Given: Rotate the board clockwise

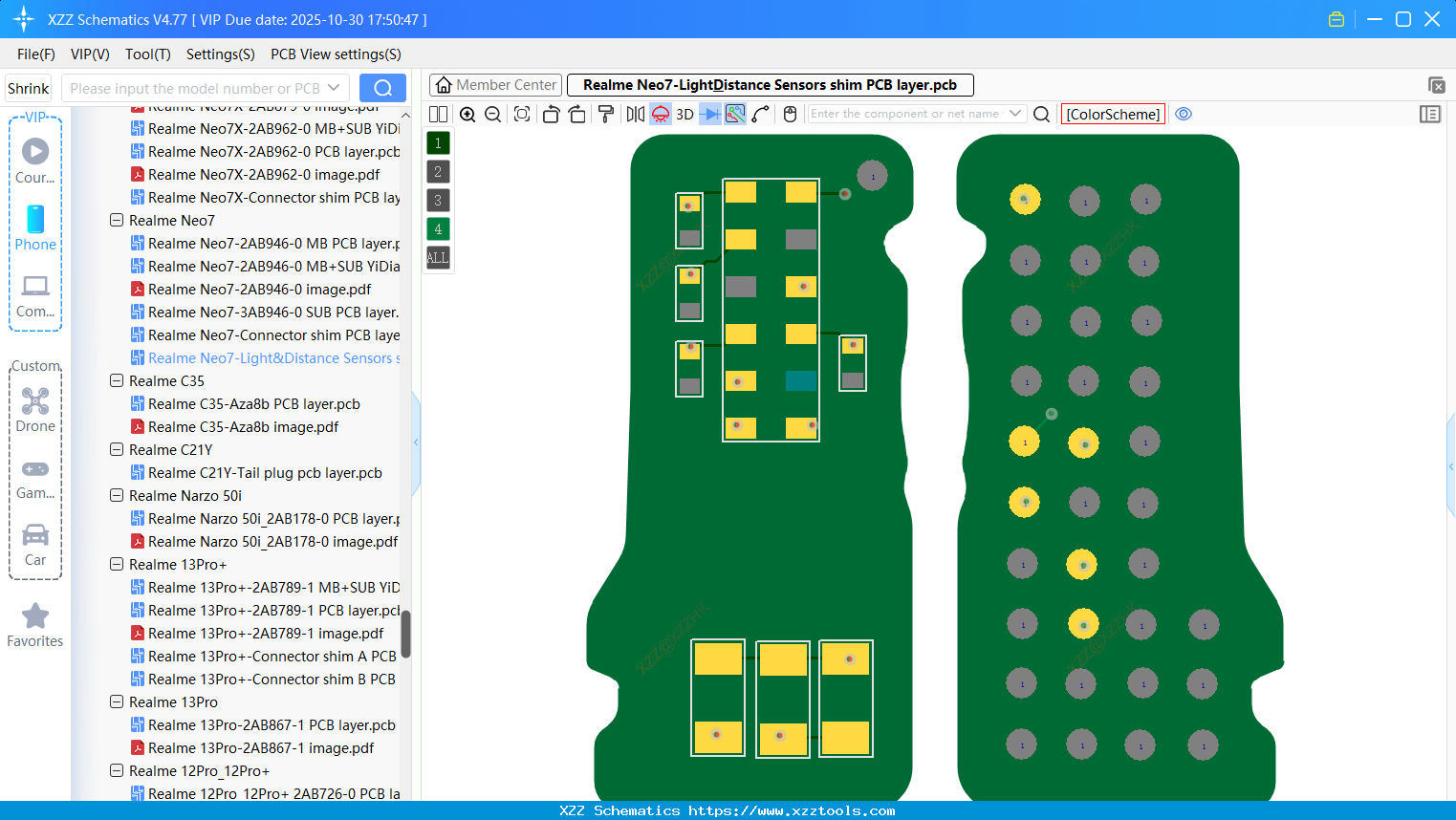Looking at the screenshot, I should (x=576, y=115).
